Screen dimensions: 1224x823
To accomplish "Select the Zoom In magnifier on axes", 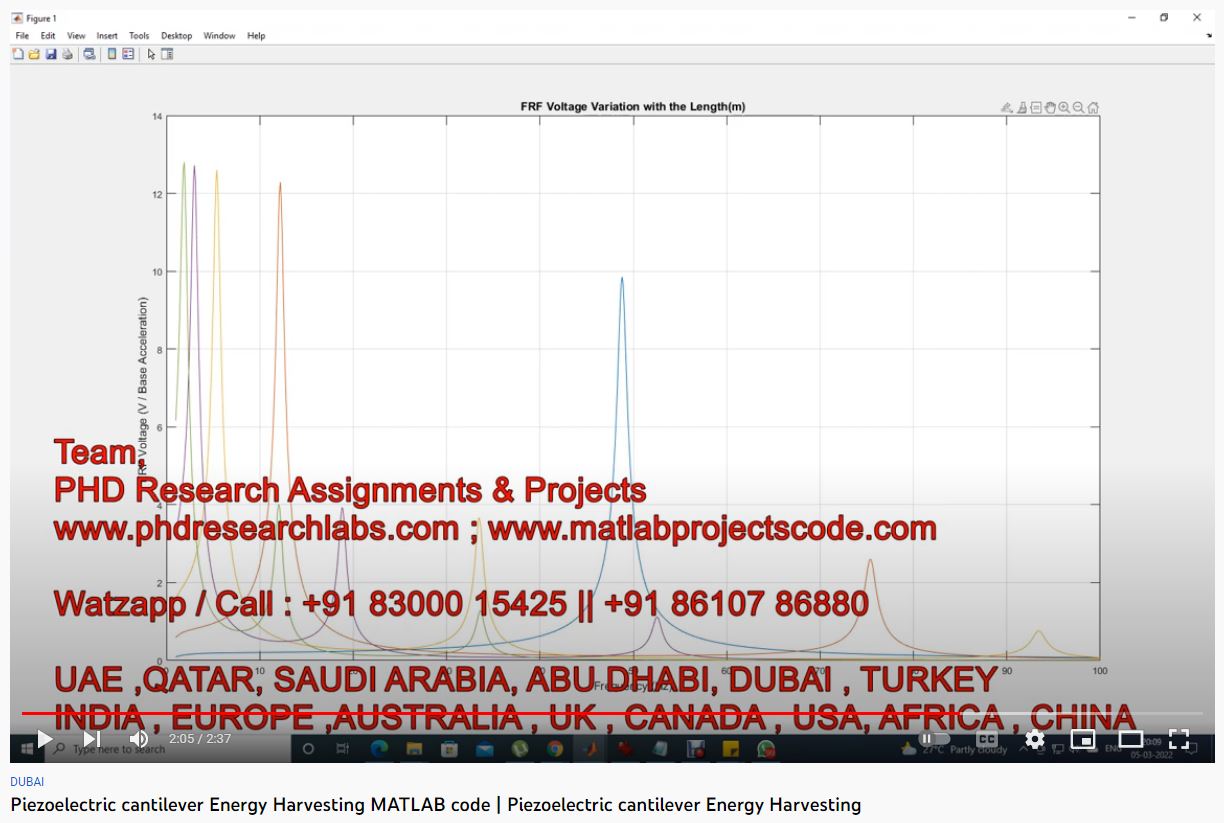I will tap(1064, 108).
